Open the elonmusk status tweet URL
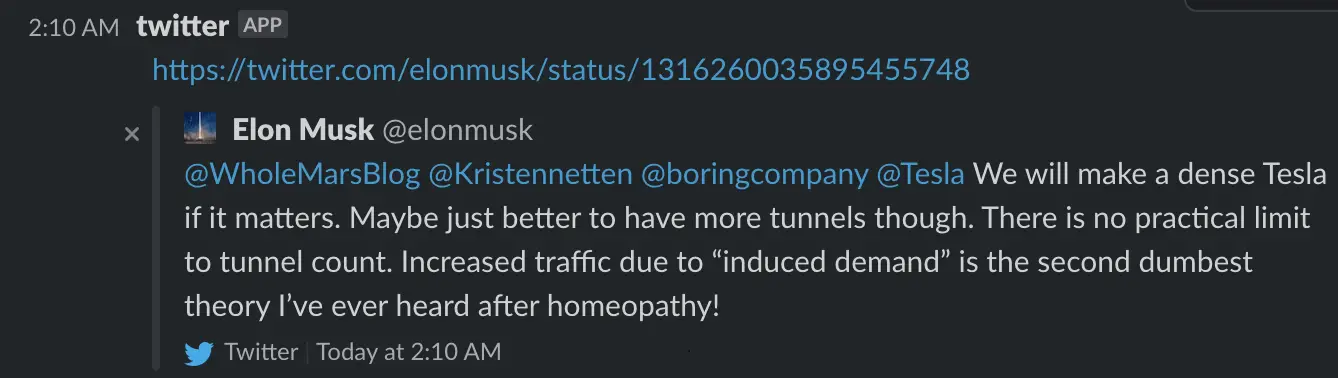This screenshot has width=1338, height=378. pyautogui.click(x=561, y=70)
